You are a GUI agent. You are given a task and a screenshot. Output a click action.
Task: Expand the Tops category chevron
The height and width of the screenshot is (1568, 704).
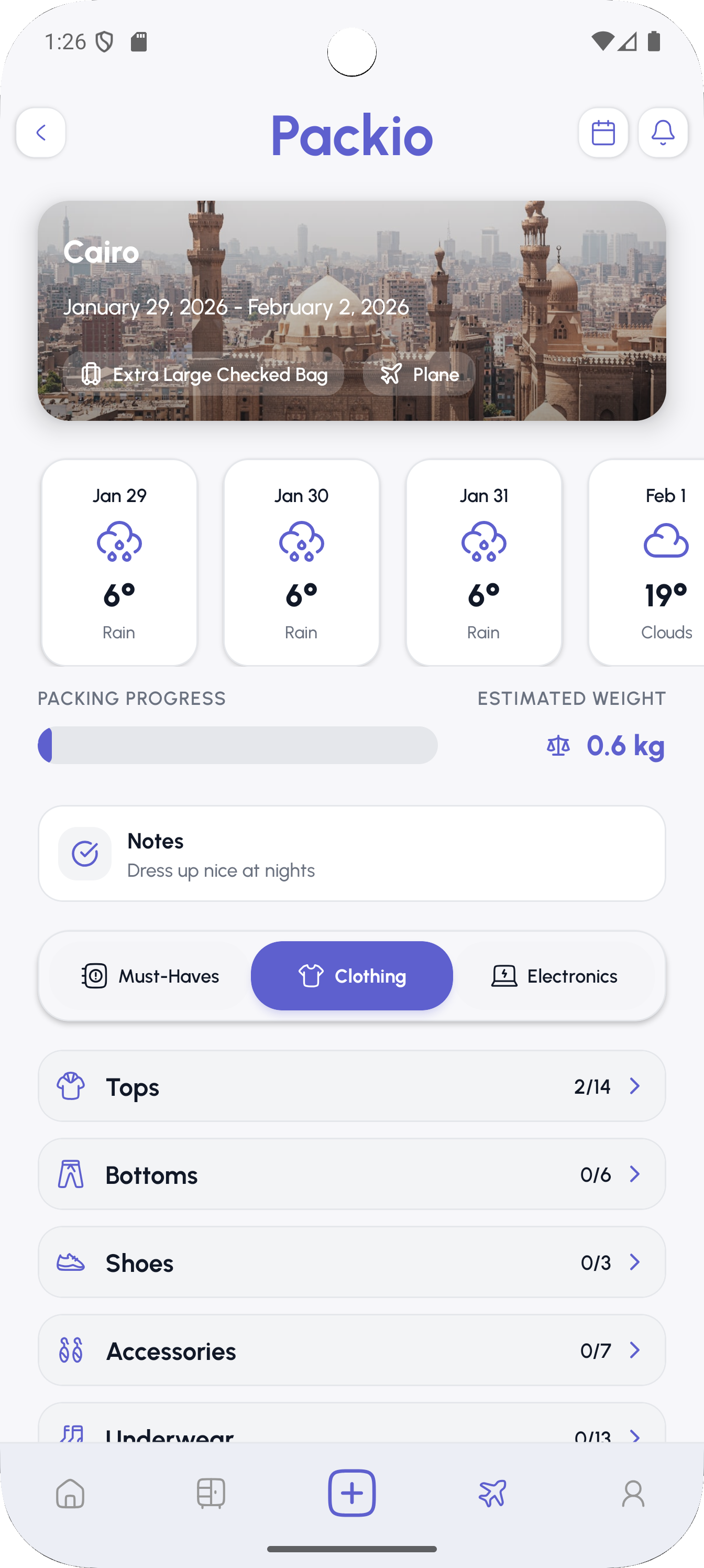(x=635, y=1086)
